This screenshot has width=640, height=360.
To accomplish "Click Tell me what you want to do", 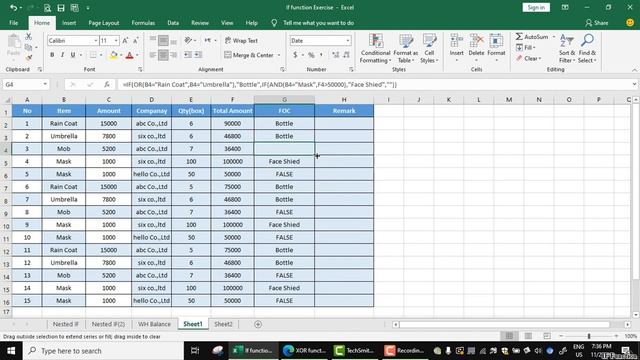I will [318, 23].
